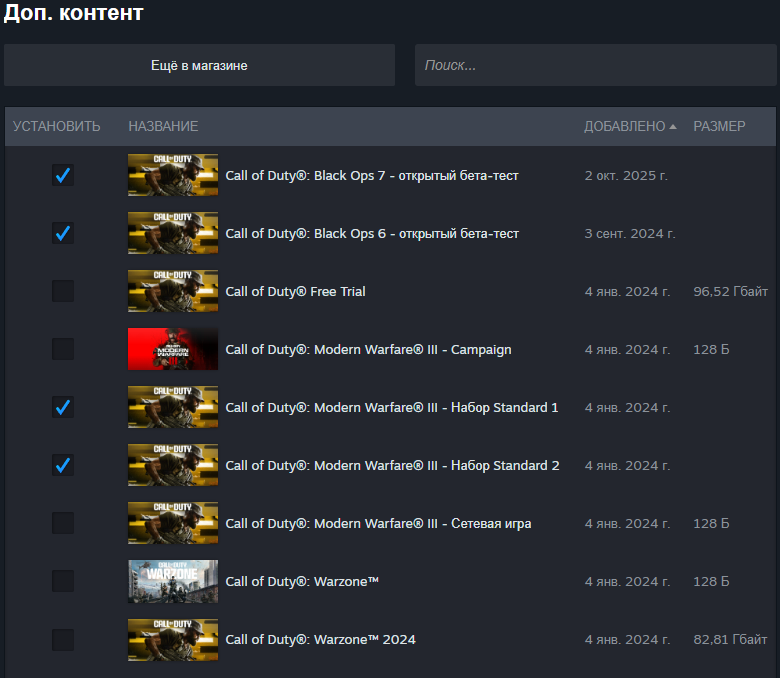Click the 128 Б size of Campaign

tap(711, 350)
